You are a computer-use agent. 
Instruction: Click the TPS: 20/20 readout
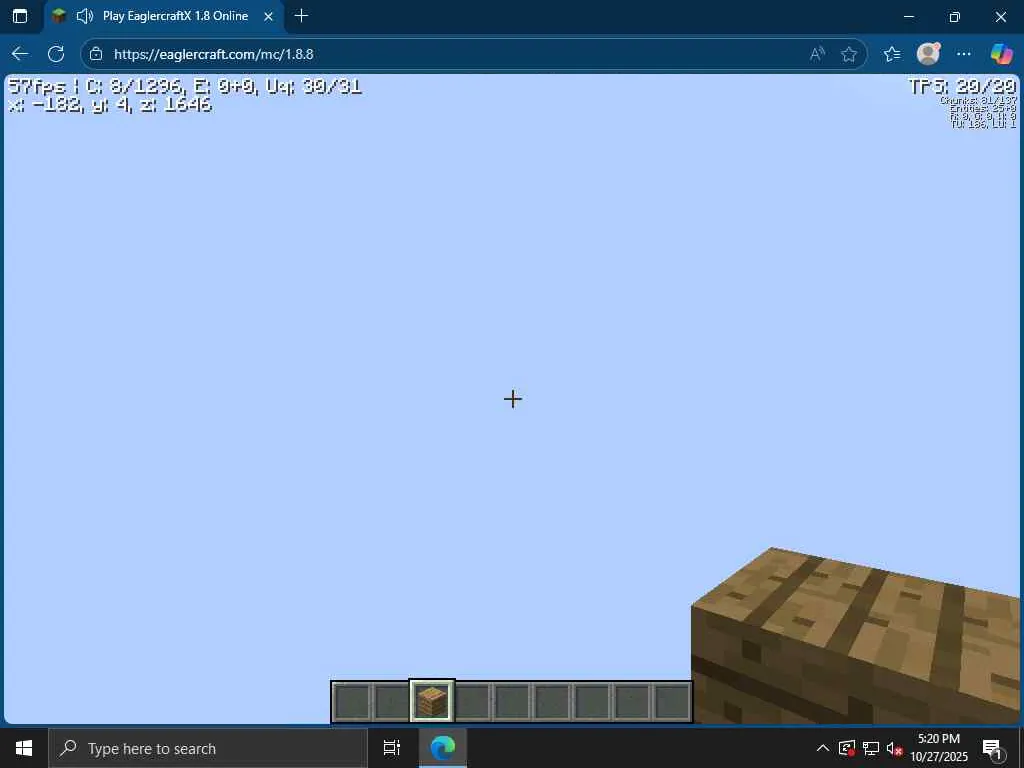coord(963,86)
